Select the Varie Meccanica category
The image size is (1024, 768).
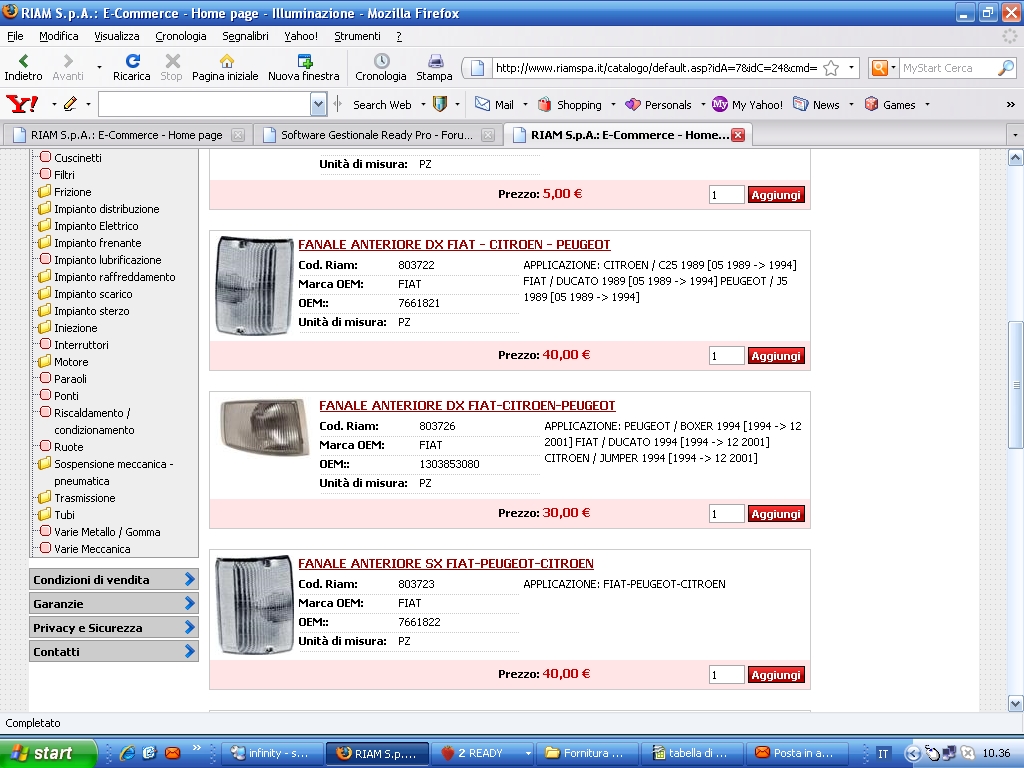pyautogui.click(x=92, y=549)
